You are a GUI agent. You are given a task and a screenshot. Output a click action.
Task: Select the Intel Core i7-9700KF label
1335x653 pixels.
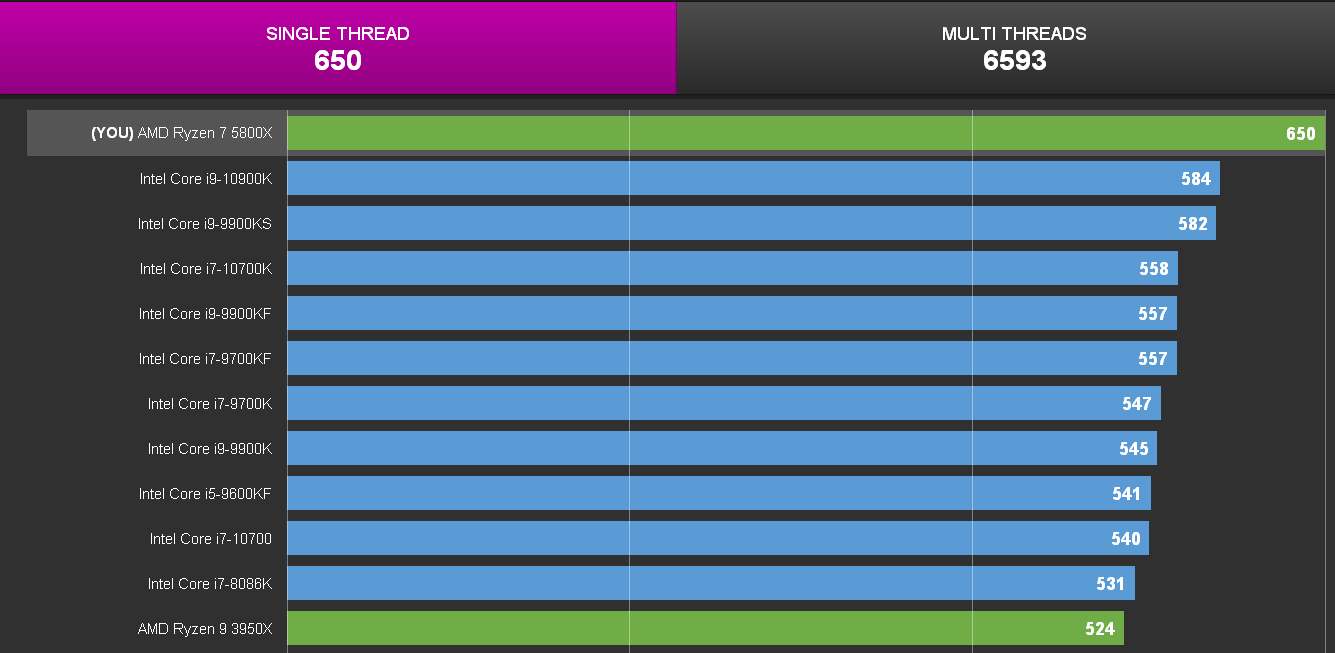[205, 358]
